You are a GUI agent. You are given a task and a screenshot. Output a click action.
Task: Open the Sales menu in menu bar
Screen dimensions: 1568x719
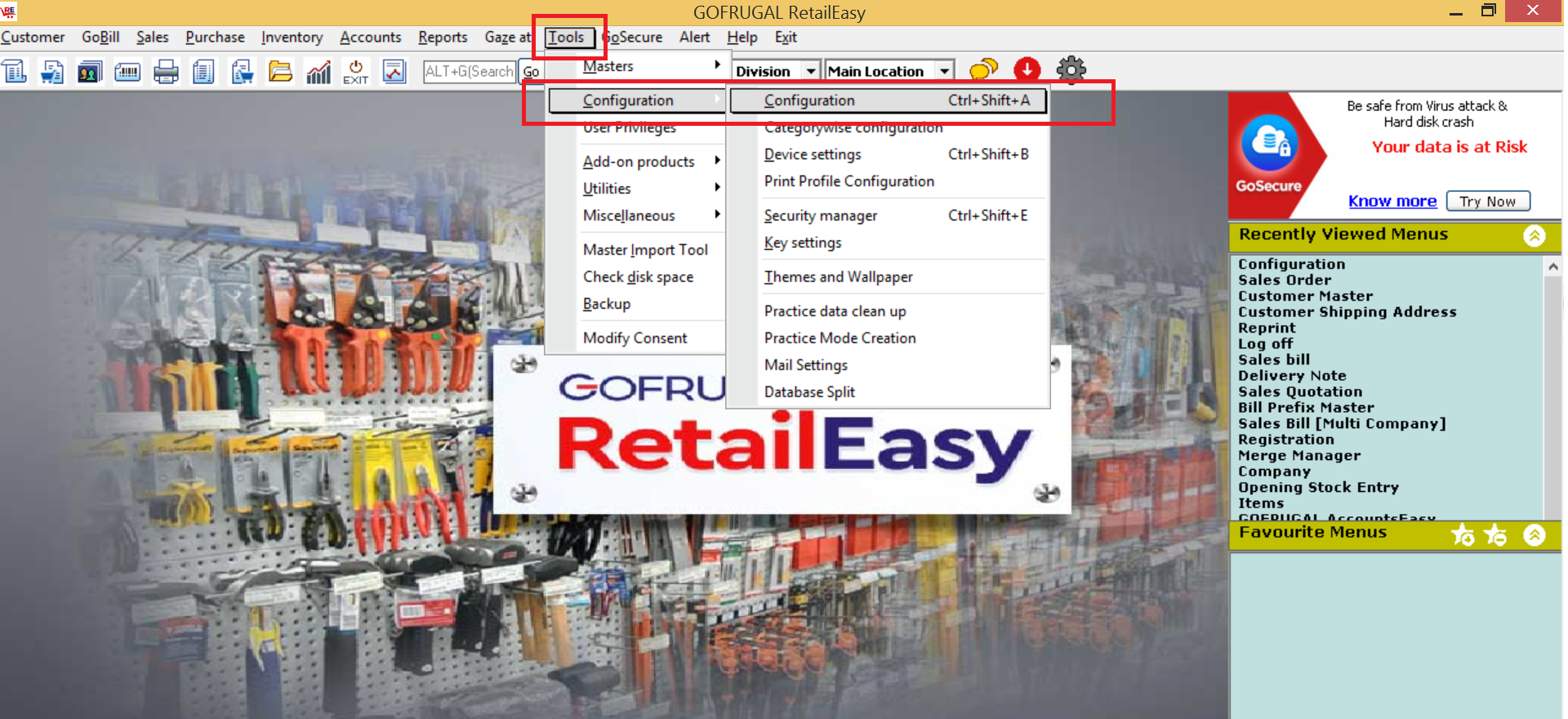coord(153,37)
